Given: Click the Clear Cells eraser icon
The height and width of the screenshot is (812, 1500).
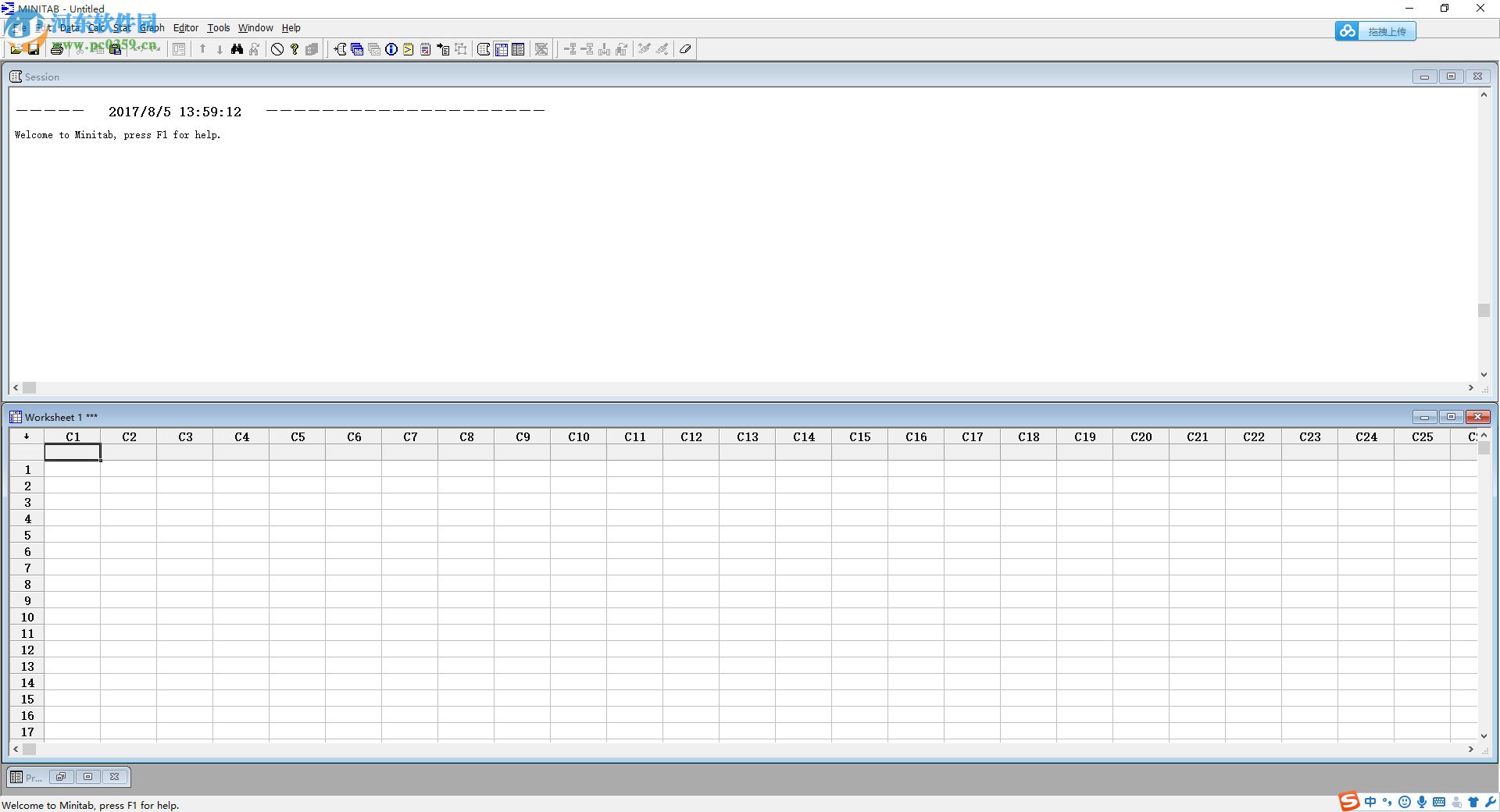Looking at the screenshot, I should (x=685, y=49).
